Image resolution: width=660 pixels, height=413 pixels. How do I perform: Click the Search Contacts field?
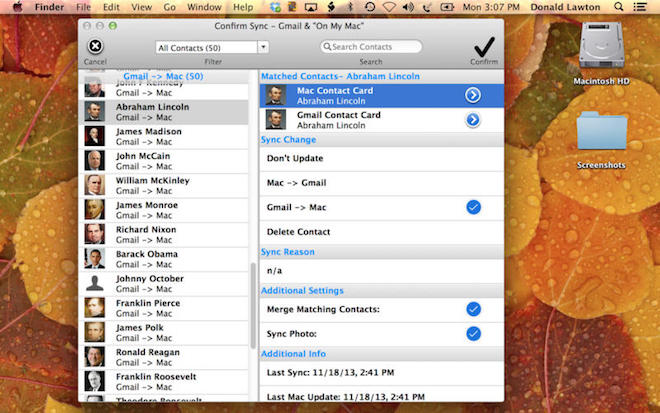pos(371,47)
